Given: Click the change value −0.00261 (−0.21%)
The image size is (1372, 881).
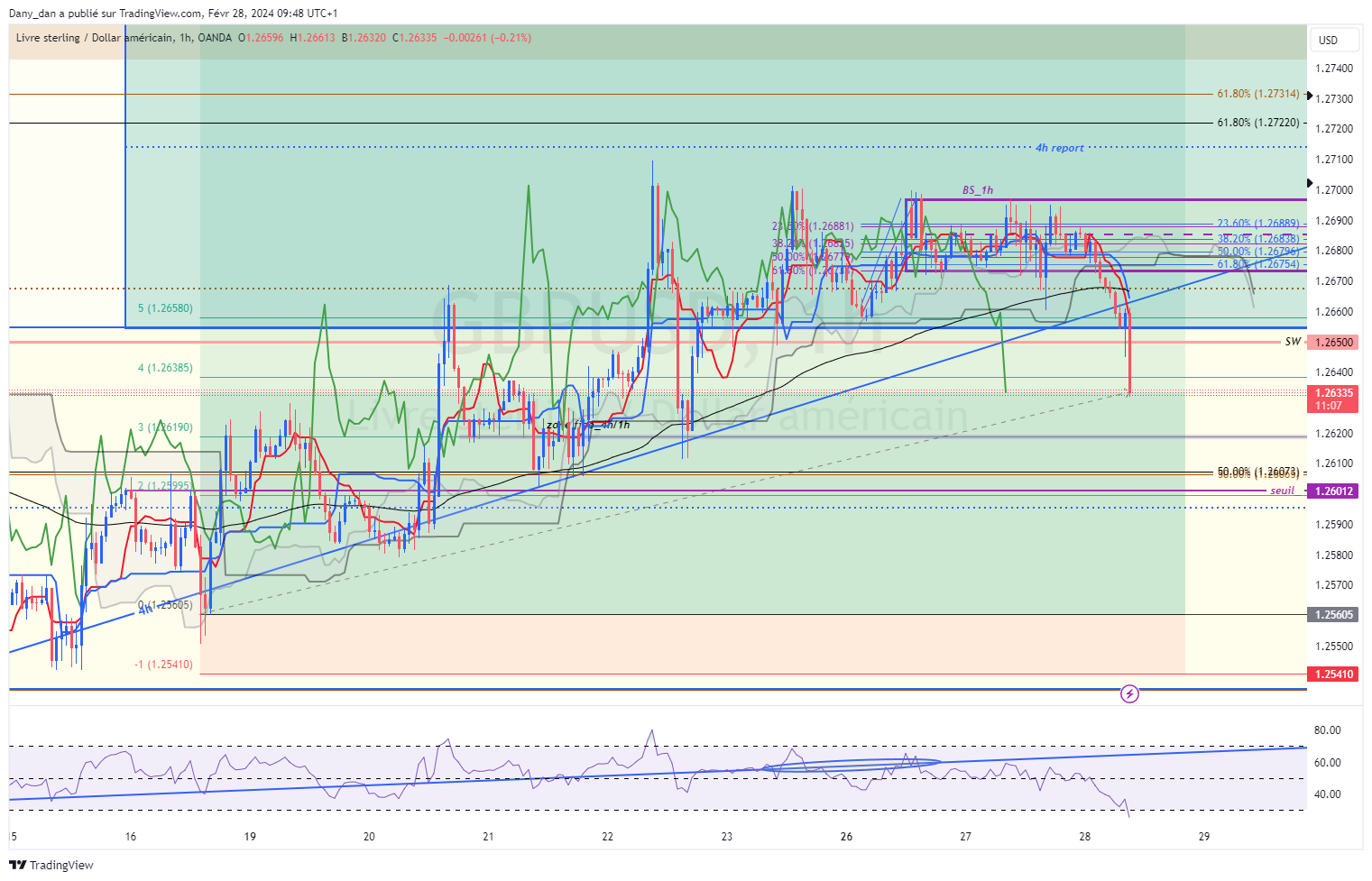Looking at the screenshot, I should (488, 38).
